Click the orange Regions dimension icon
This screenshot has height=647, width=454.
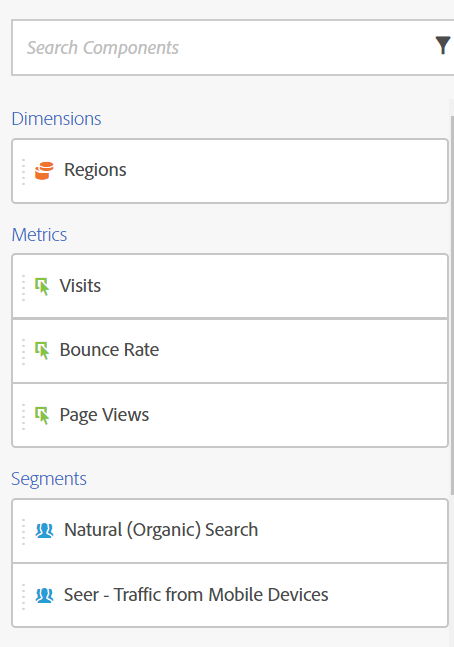(x=44, y=170)
